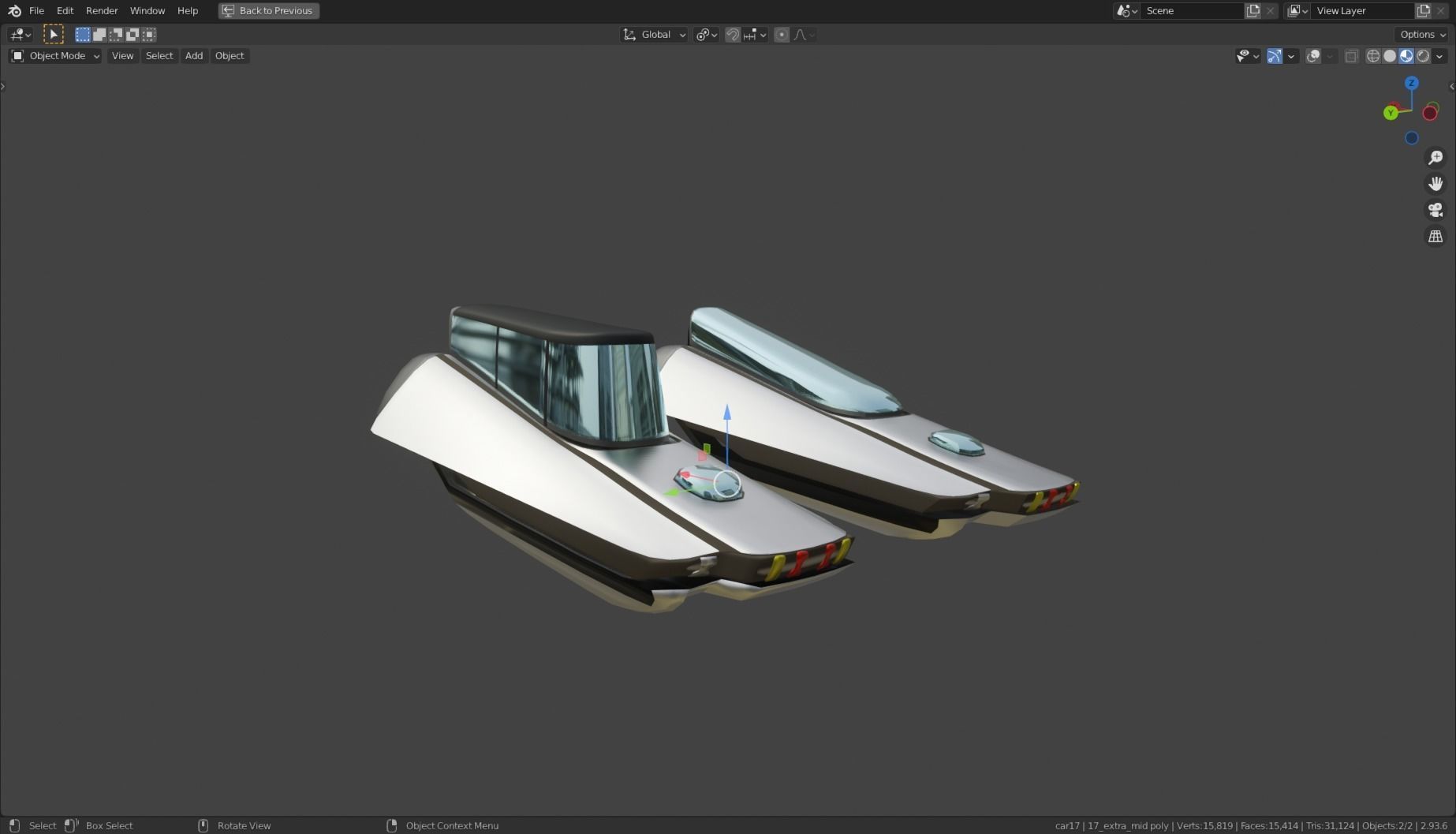1456x834 pixels.
Task: Choose Set new selection mode icon
Action: [x=83, y=34]
